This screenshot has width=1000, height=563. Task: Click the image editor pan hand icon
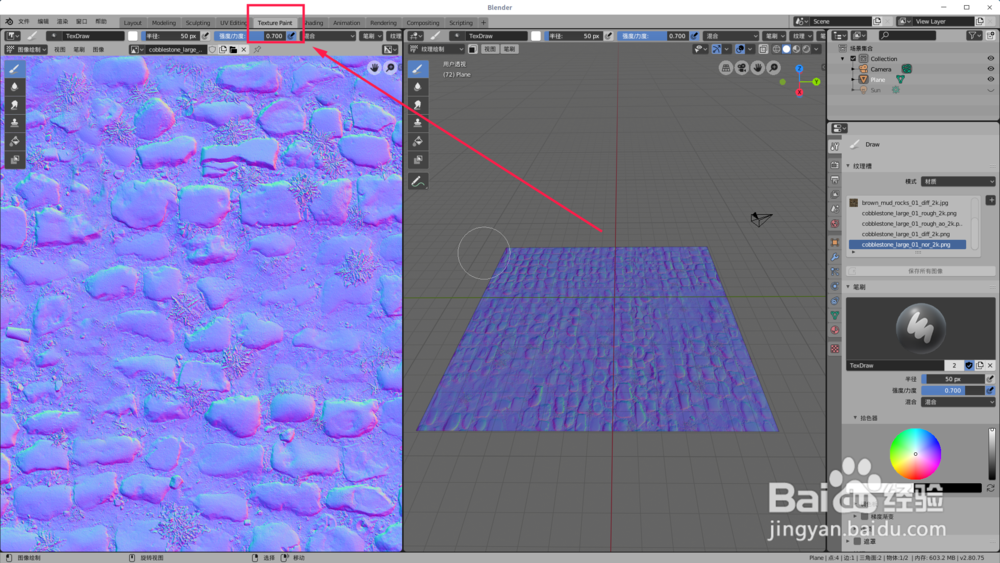374,68
